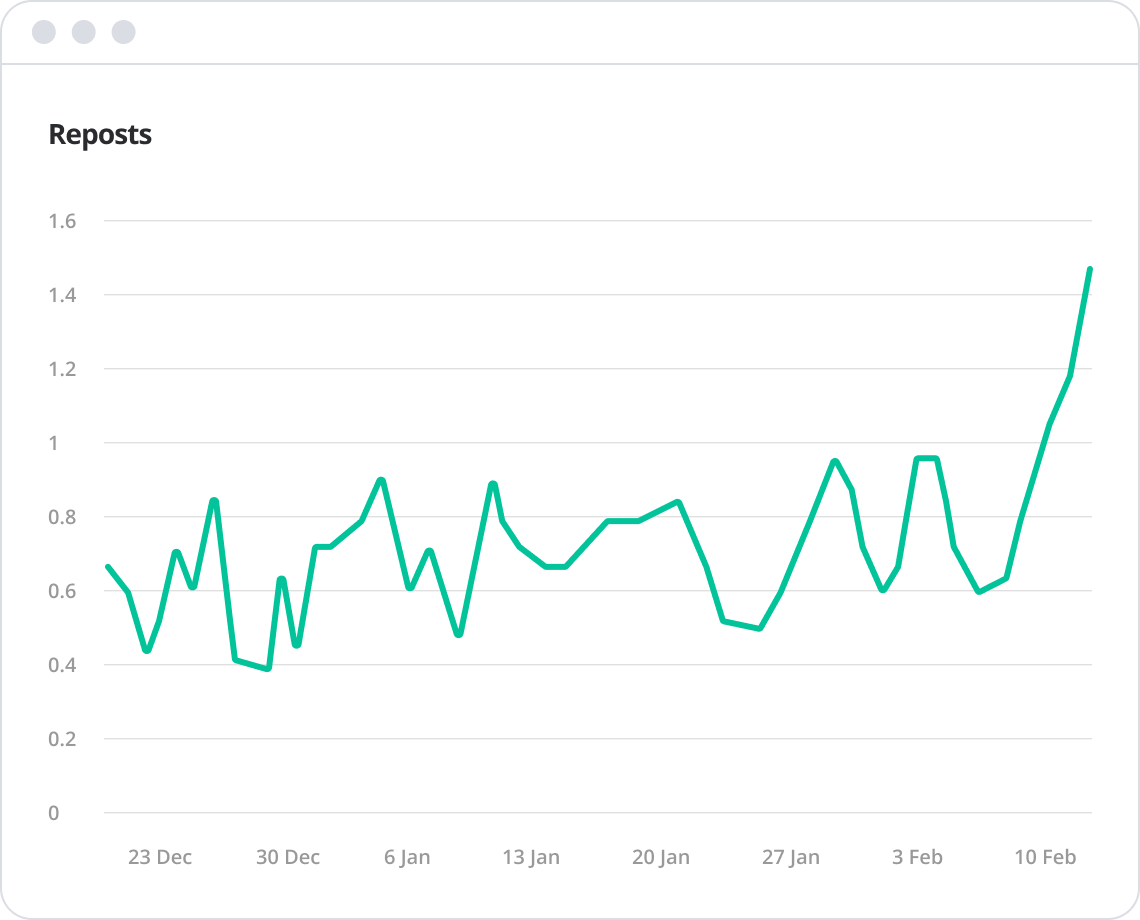Select the 13 Jan date label
The height and width of the screenshot is (920, 1140).
click(x=531, y=857)
